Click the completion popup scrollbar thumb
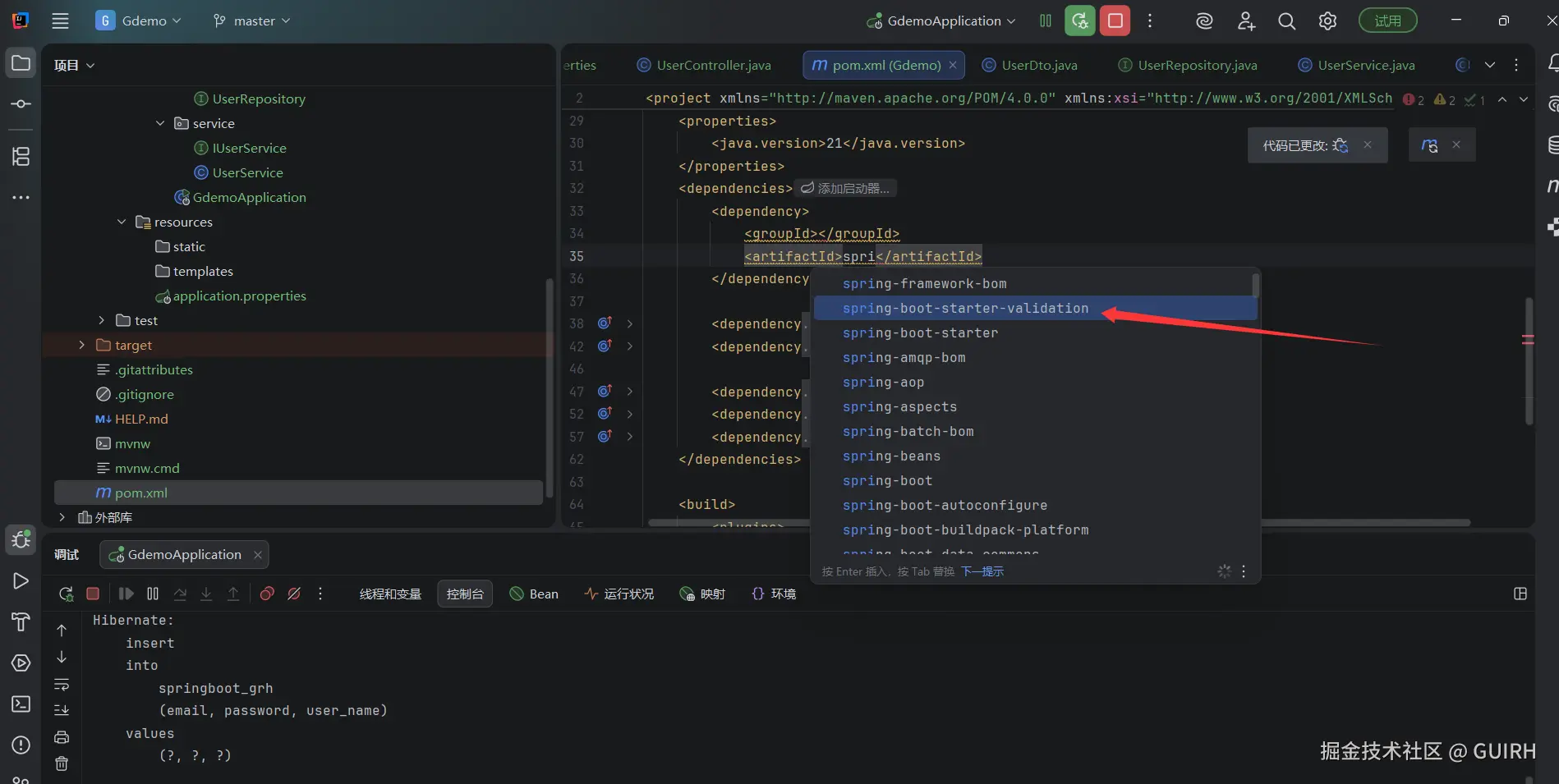This screenshot has width=1559, height=784. click(x=1255, y=285)
